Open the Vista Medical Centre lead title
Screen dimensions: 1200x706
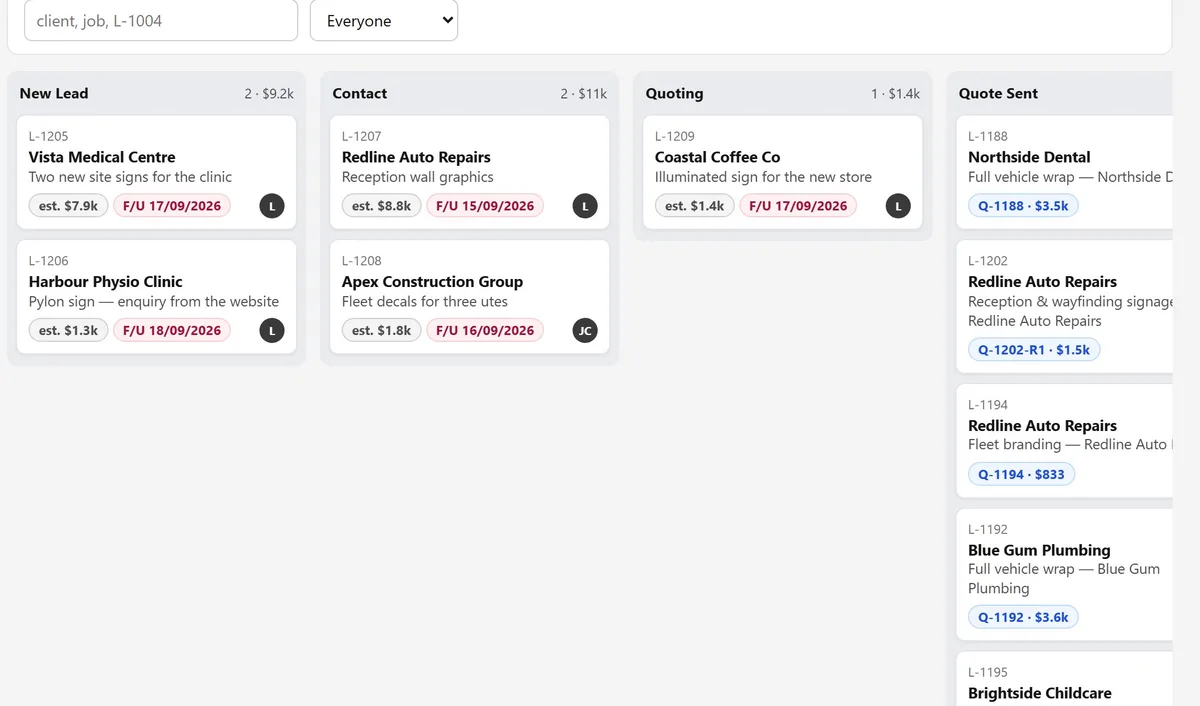point(102,157)
